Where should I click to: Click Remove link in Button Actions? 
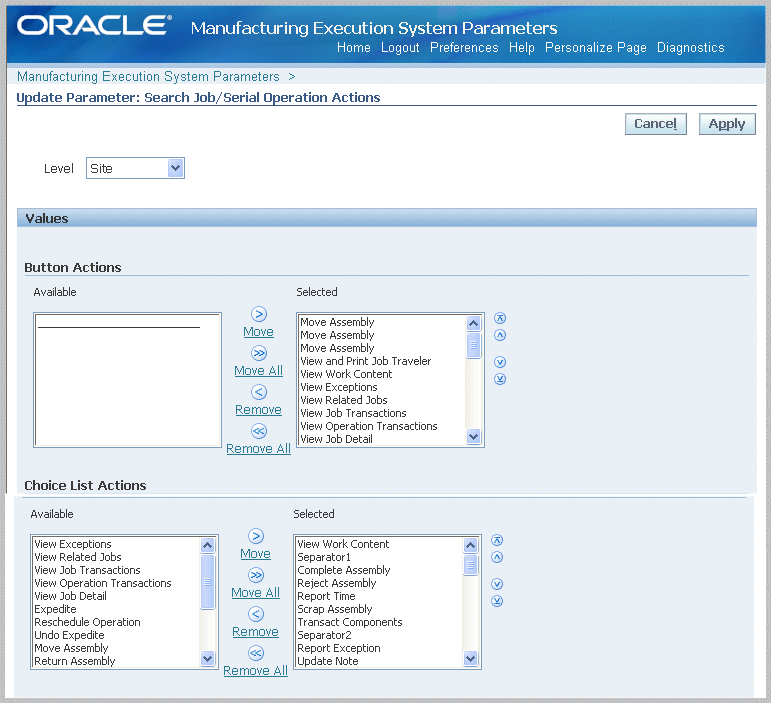pos(259,410)
